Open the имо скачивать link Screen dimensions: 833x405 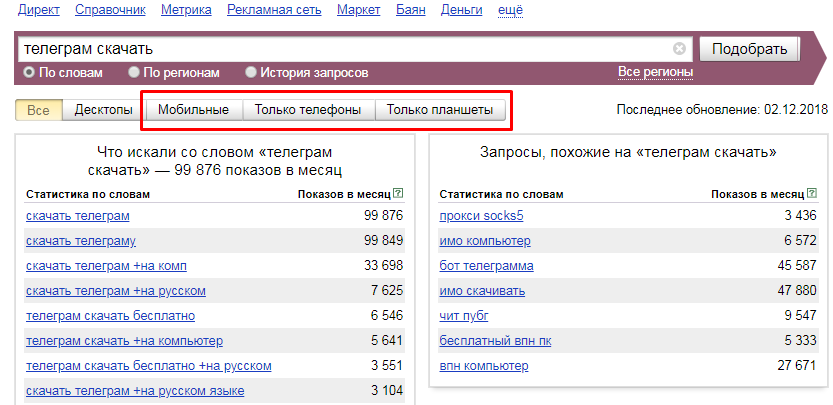(x=482, y=291)
